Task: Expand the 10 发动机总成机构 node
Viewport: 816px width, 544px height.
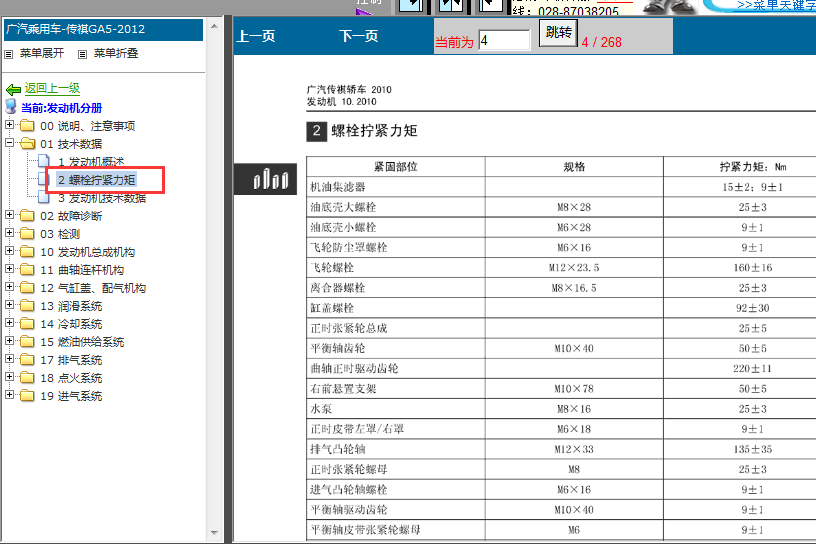Action: [9, 250]
